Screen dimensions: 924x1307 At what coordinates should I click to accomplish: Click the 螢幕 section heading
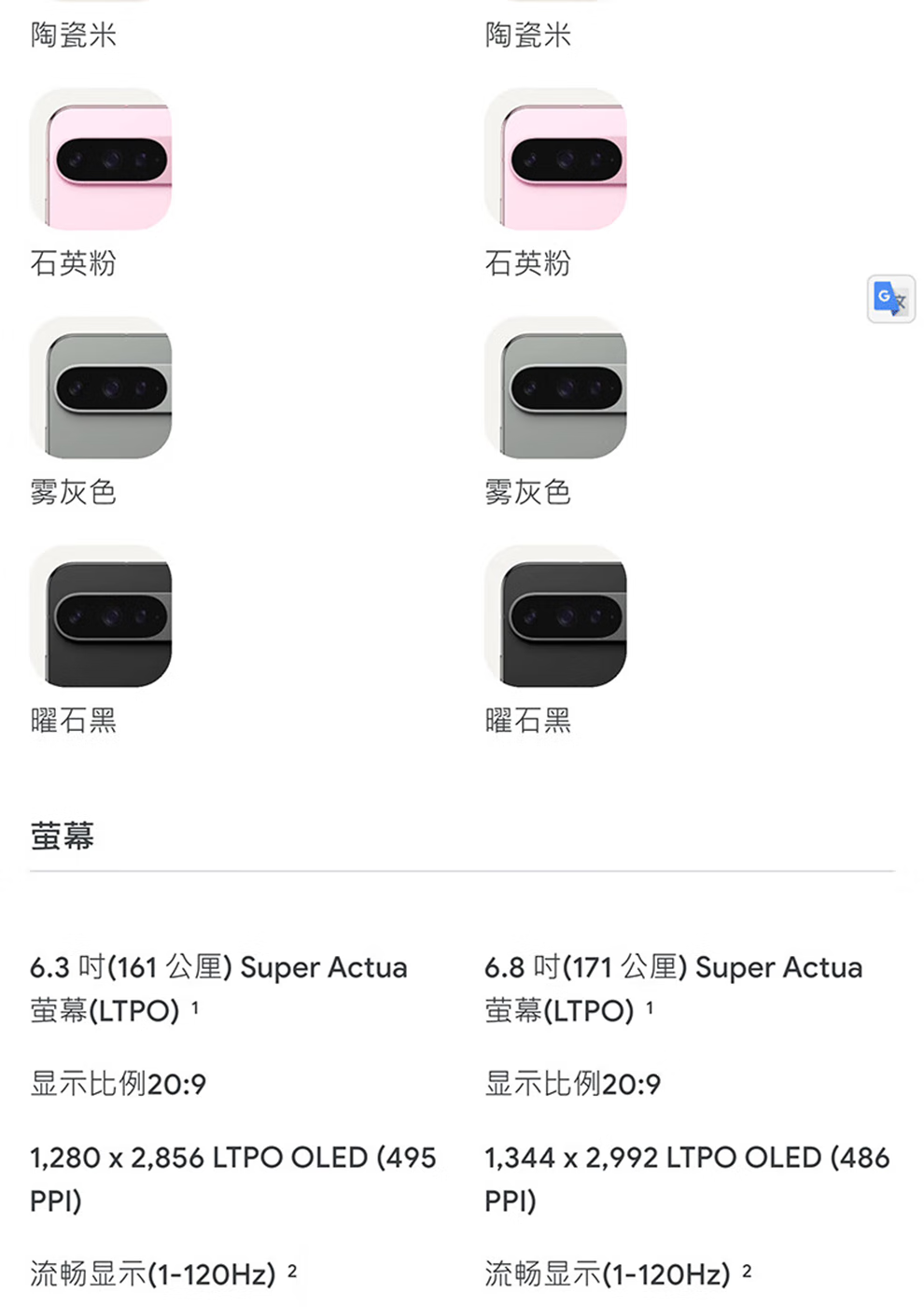63,836
